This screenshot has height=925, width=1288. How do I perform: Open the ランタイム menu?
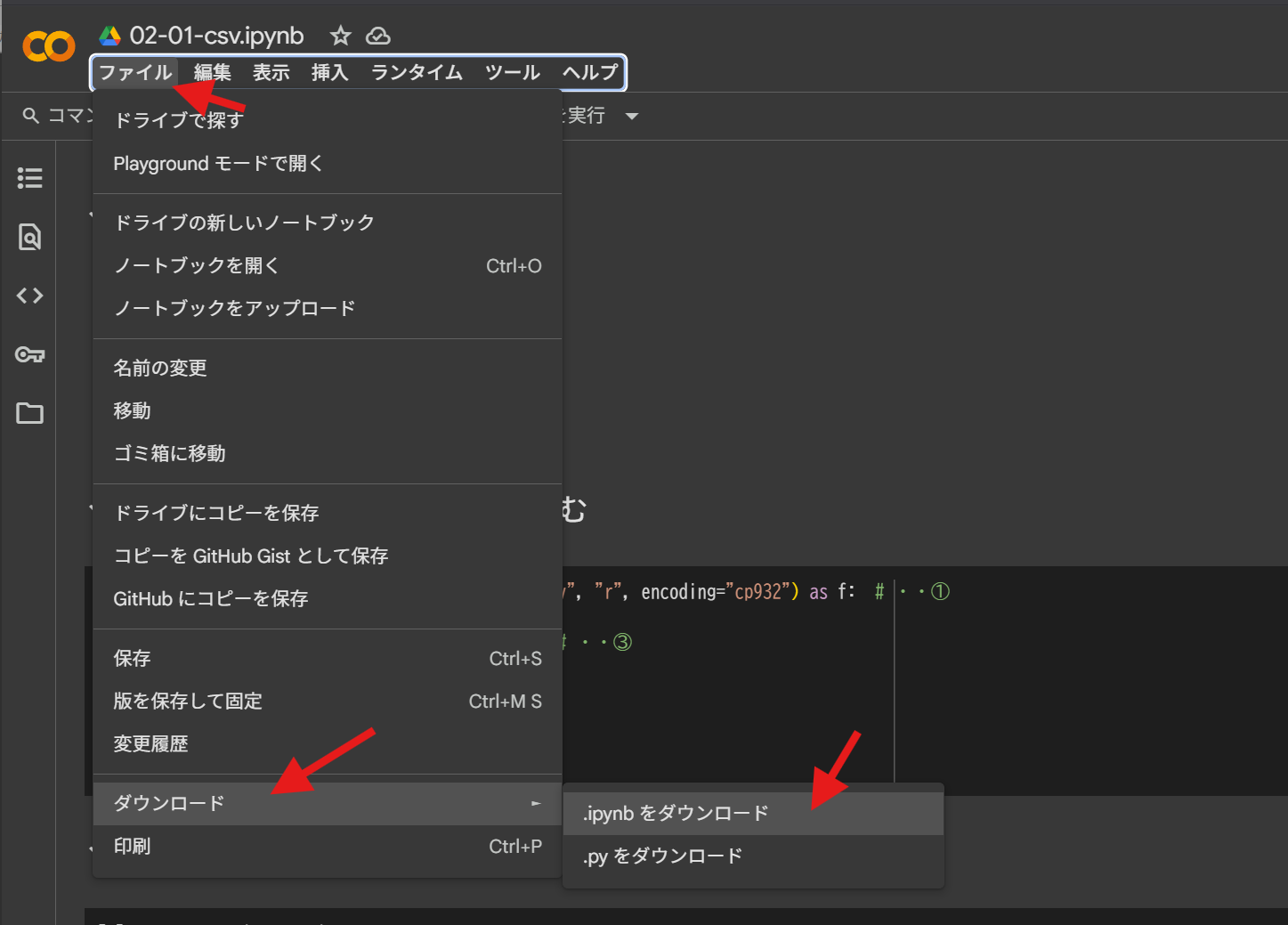click(417, 72)
